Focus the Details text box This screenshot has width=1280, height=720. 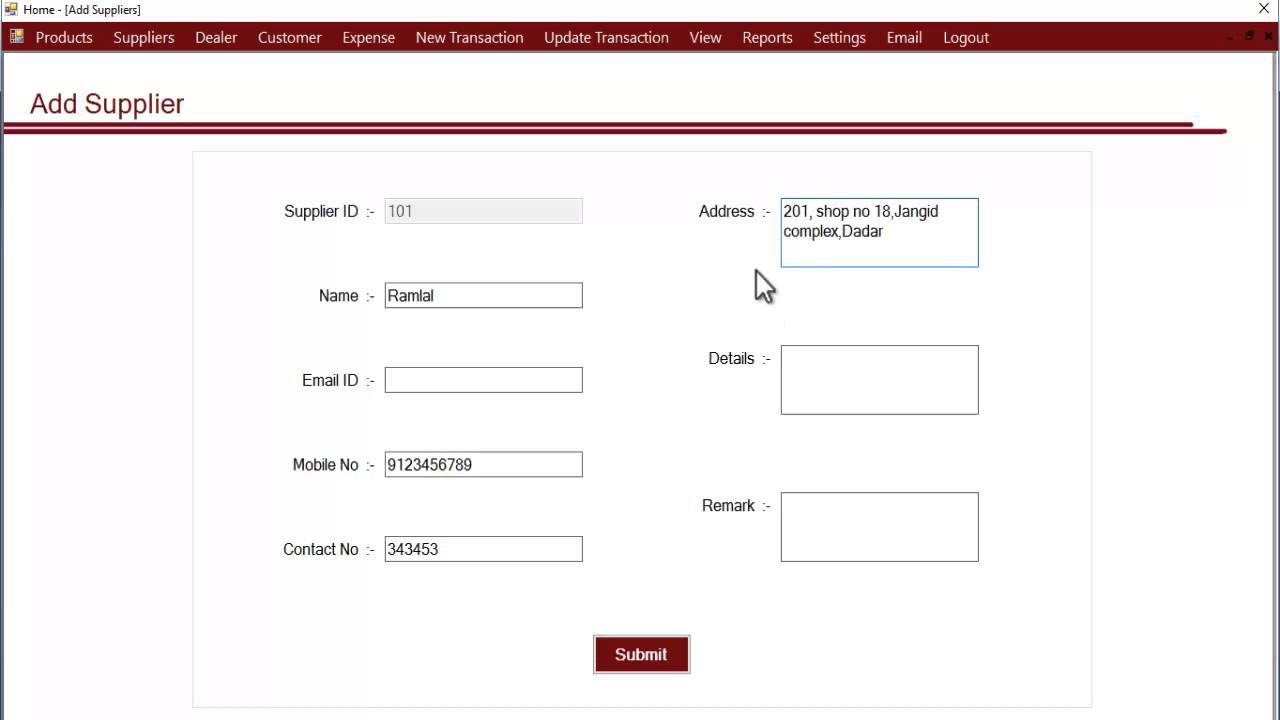879,380
